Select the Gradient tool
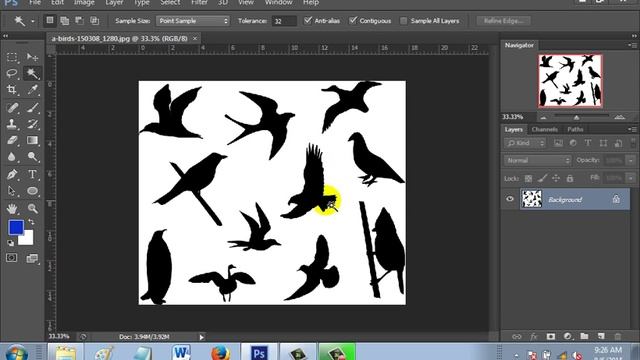The image size is (640, 360). [x=32, y=140]
